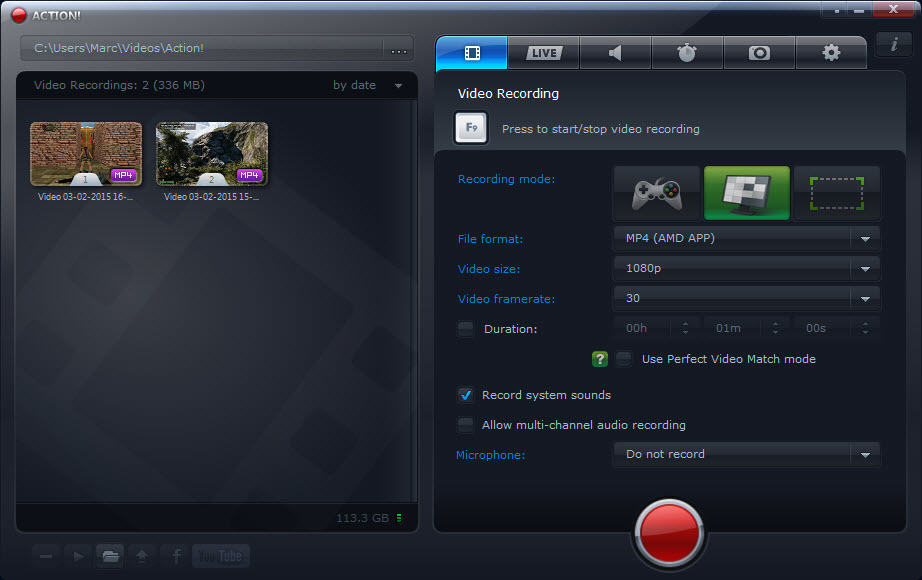
Task: Select the first video thumbnail from 16 o'clock
Action: coord(86,154)
